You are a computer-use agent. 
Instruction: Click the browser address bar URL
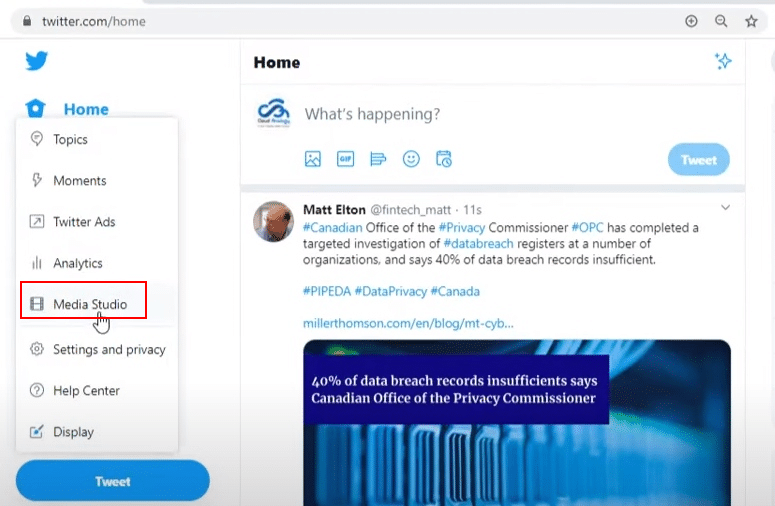[94, 21]
